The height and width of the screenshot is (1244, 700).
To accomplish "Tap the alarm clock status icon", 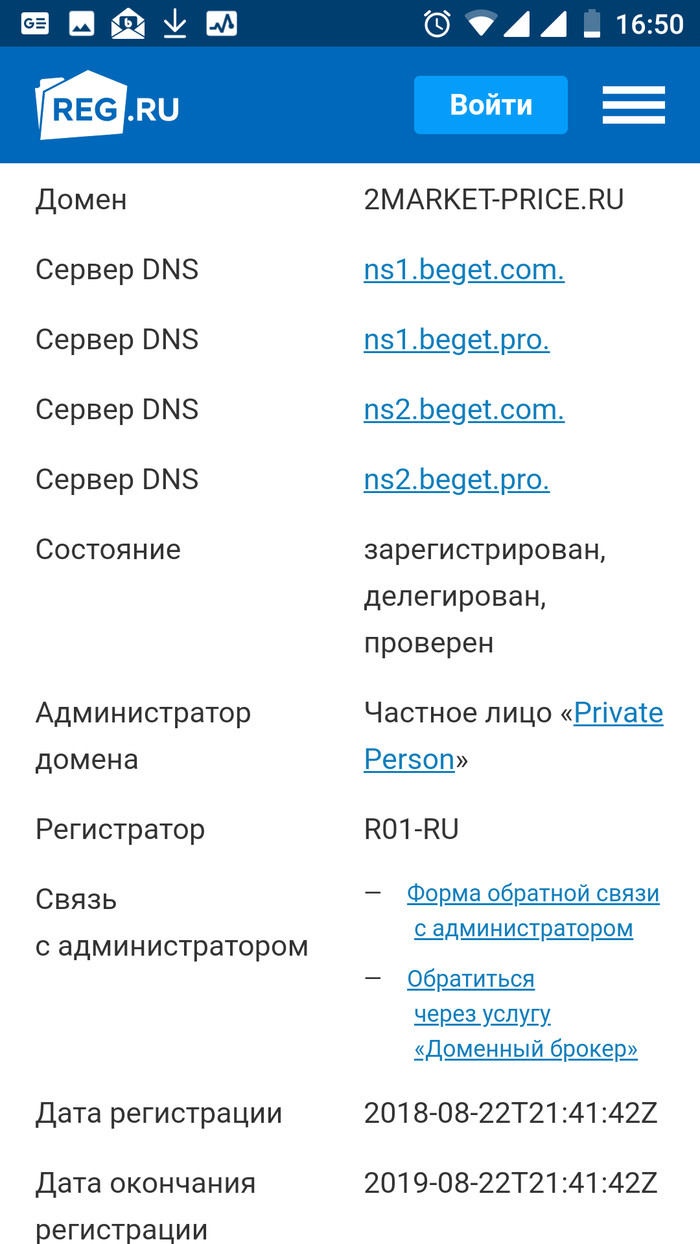I will click(x=437, y=23).
